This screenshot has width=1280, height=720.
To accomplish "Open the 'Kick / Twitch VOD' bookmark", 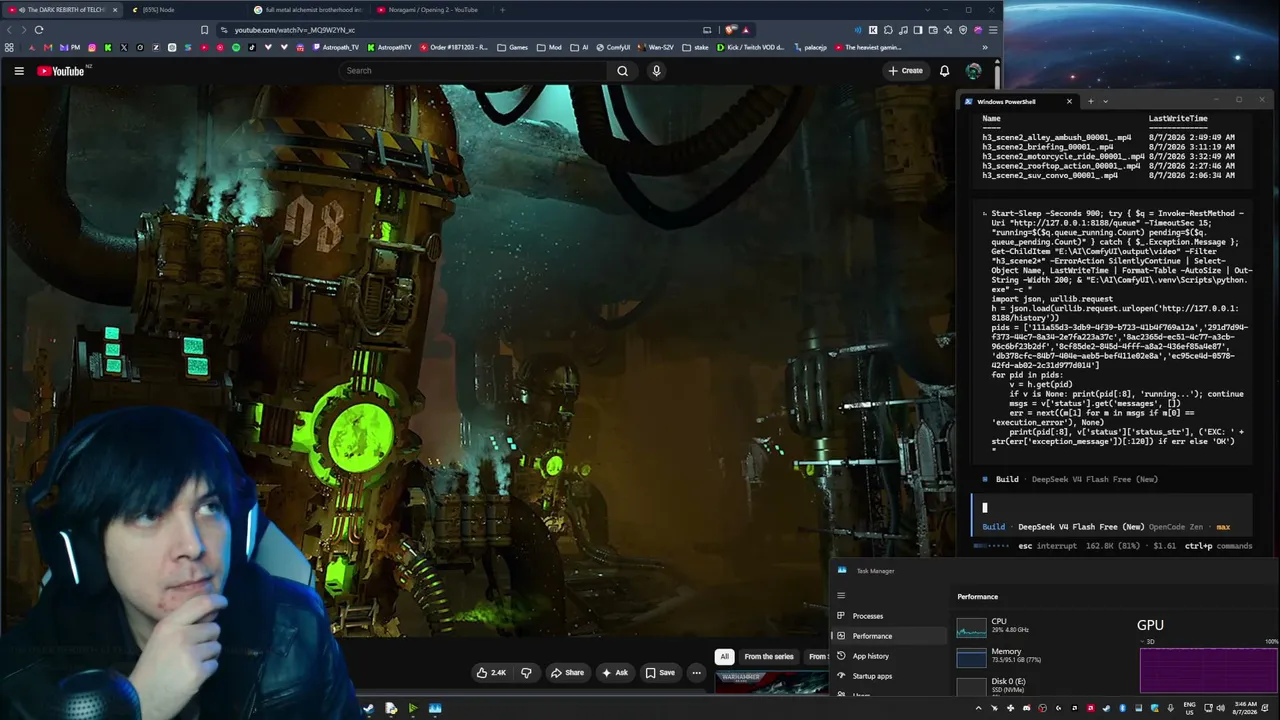I will tap(751, 47).
